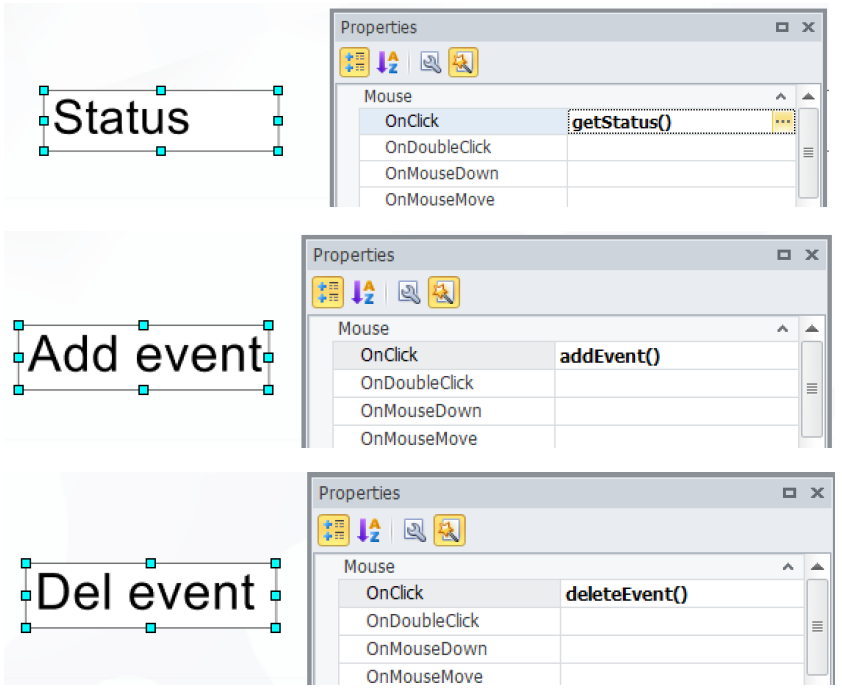Screen dimensions: 842x698
Task: Edit the deleteEvent() OnClick value field
Action: click(x=682, y=594)
